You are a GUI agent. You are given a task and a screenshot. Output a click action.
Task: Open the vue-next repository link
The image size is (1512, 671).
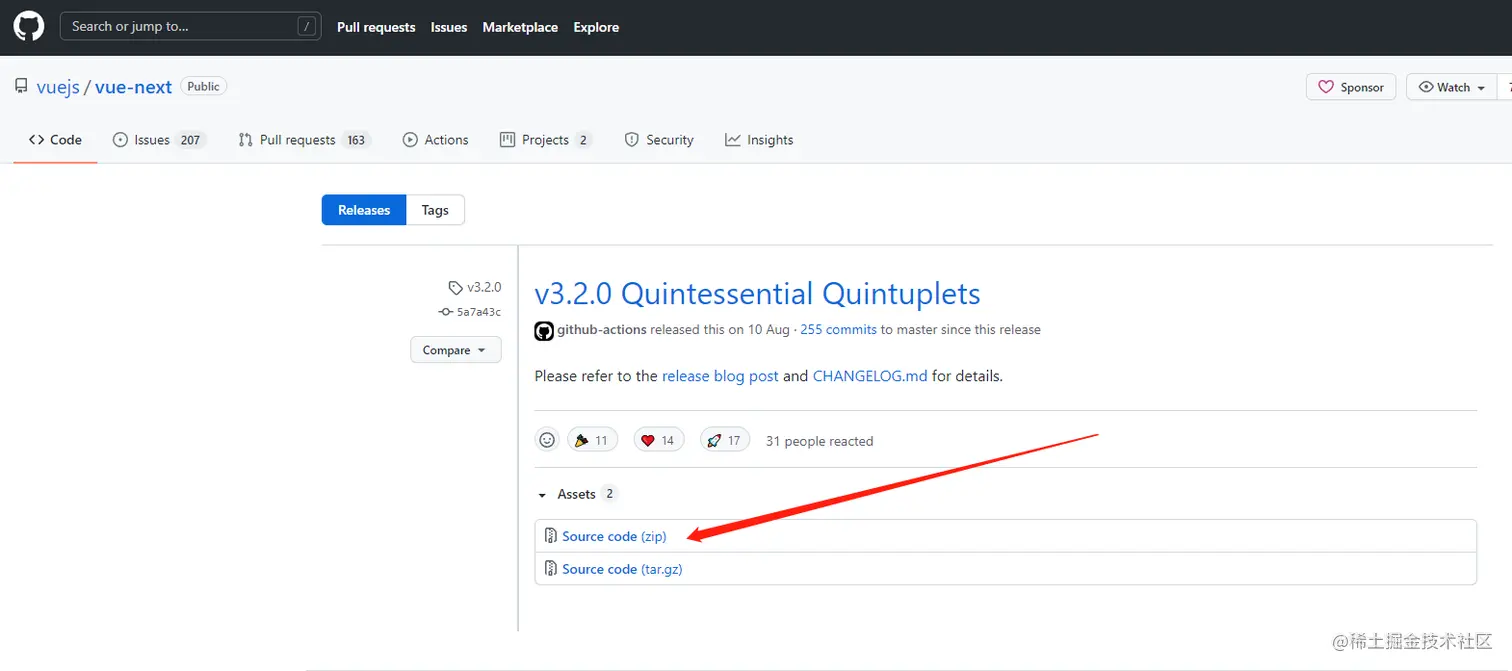(134, 87)
